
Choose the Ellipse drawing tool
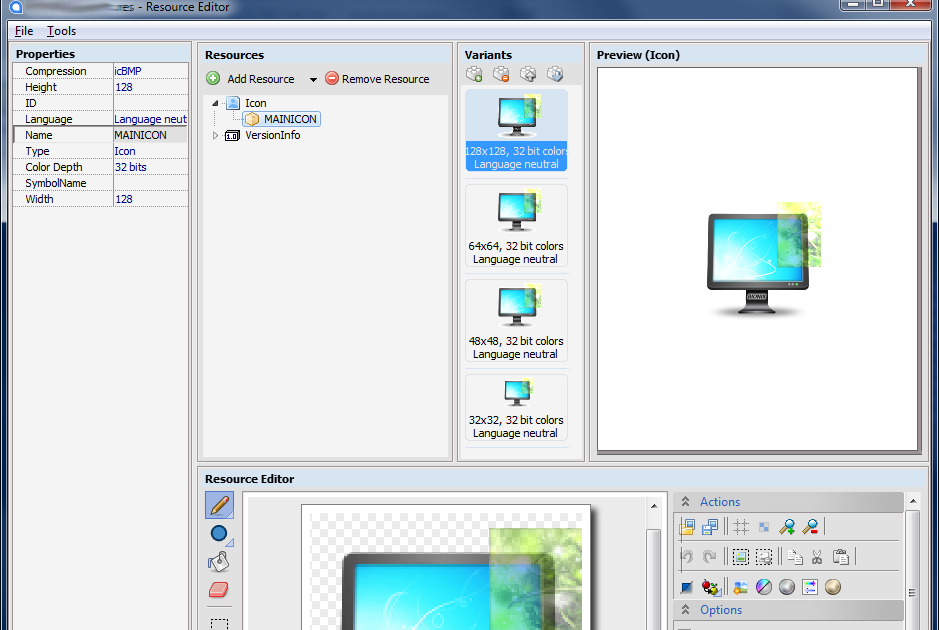click(218, 533)
